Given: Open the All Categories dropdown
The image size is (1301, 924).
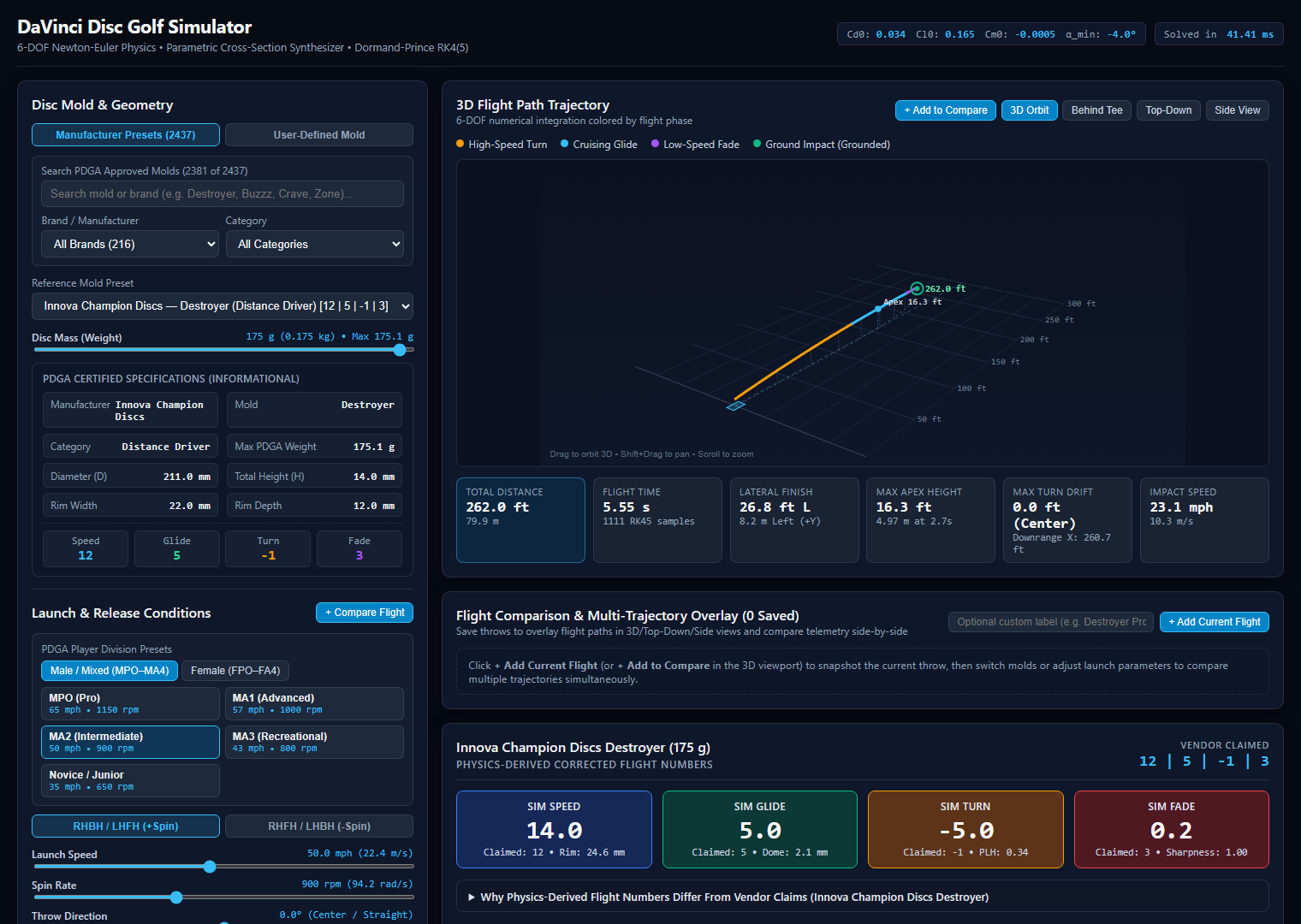Looking at the screenshot, I should click(x=314, y=244).
